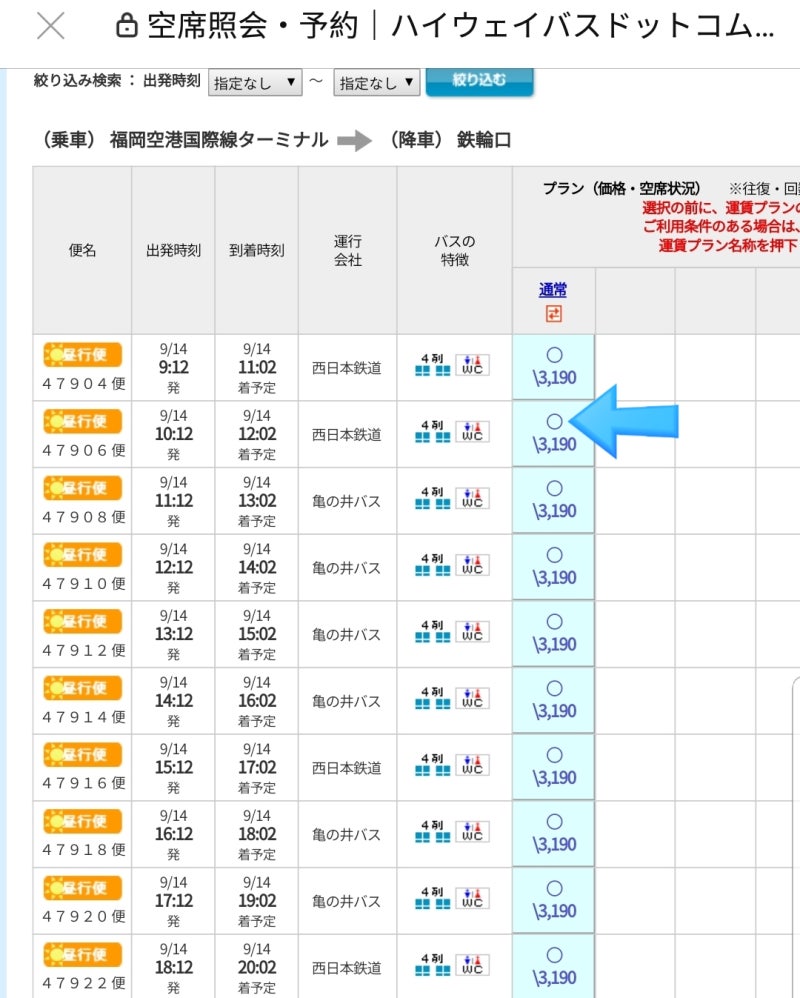Click the WC toilet icon in the 10:12 row

click(x=472, y=432)
